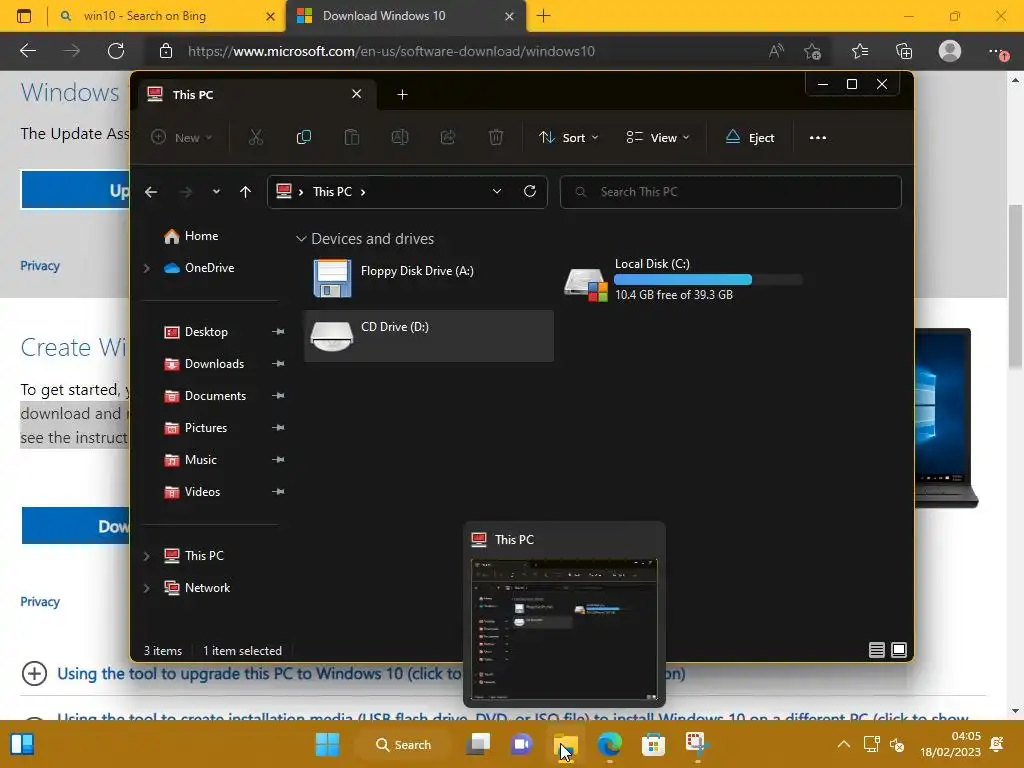Expand the address bar history dropdown
The image size is (1024, 768).
(x=496, y=191)
